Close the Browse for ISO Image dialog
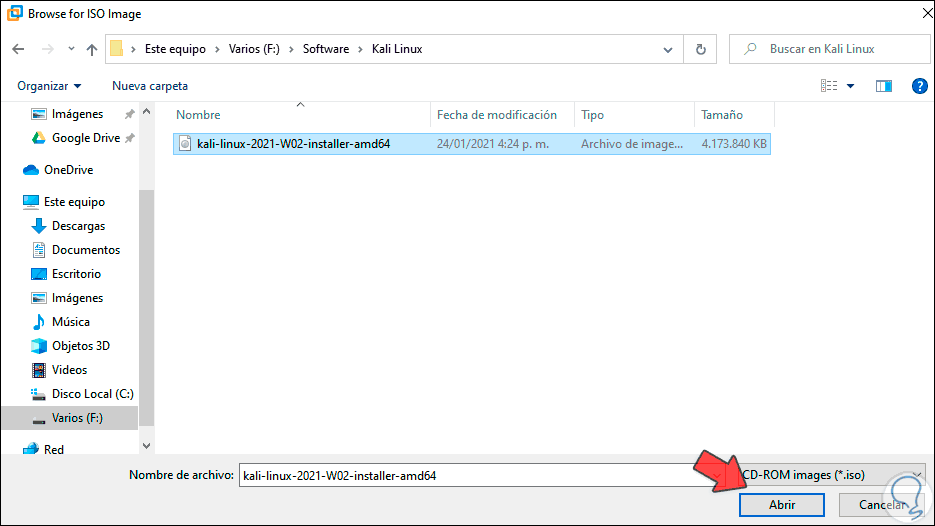 [927, 13]
